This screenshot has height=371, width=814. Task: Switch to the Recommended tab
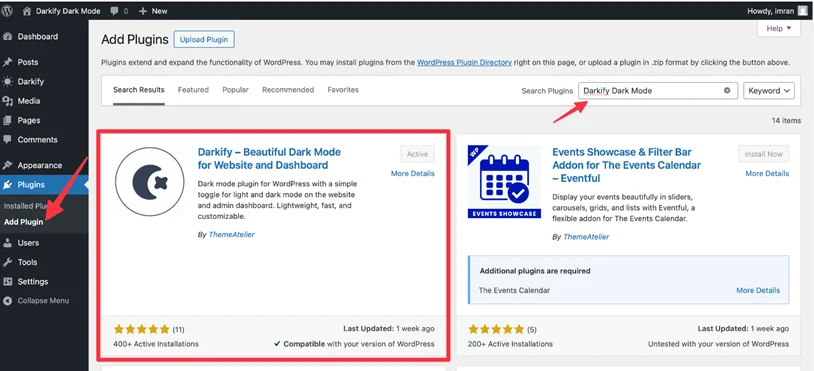tap(288, 90)
